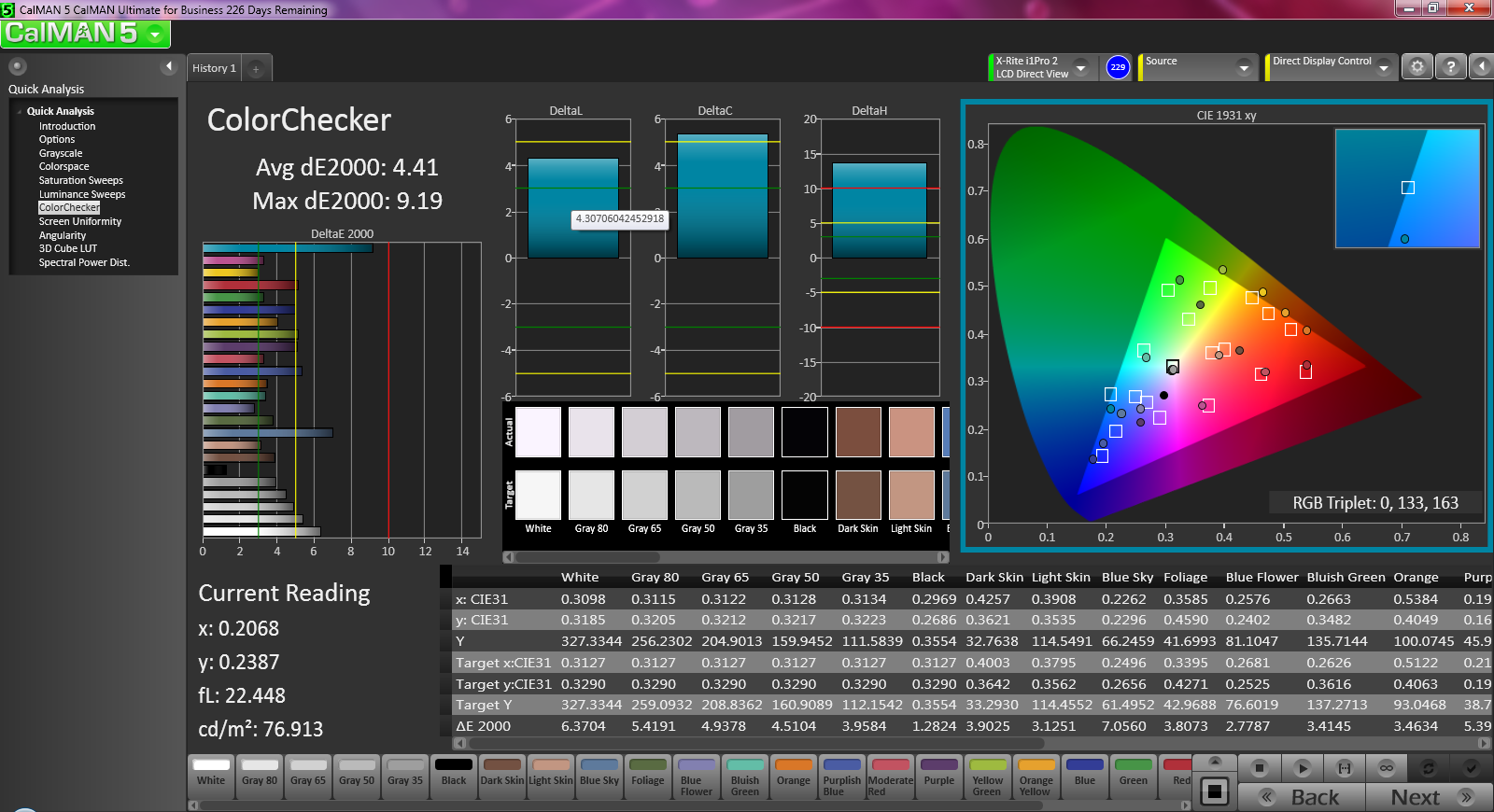Advance with the Next button
This screenshot has height=812, width=1494.
(1429, 797)
